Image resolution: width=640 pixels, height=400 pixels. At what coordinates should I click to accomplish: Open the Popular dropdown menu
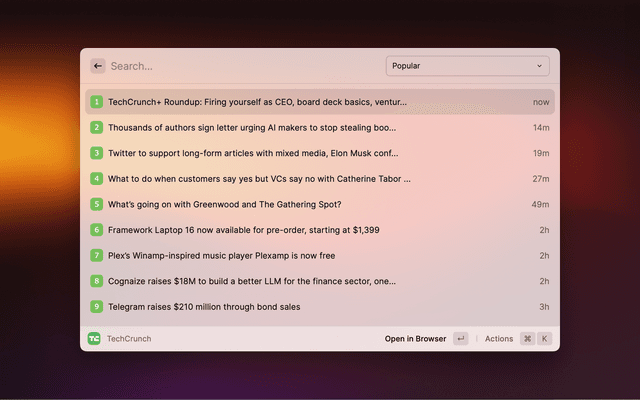point(467,66)
